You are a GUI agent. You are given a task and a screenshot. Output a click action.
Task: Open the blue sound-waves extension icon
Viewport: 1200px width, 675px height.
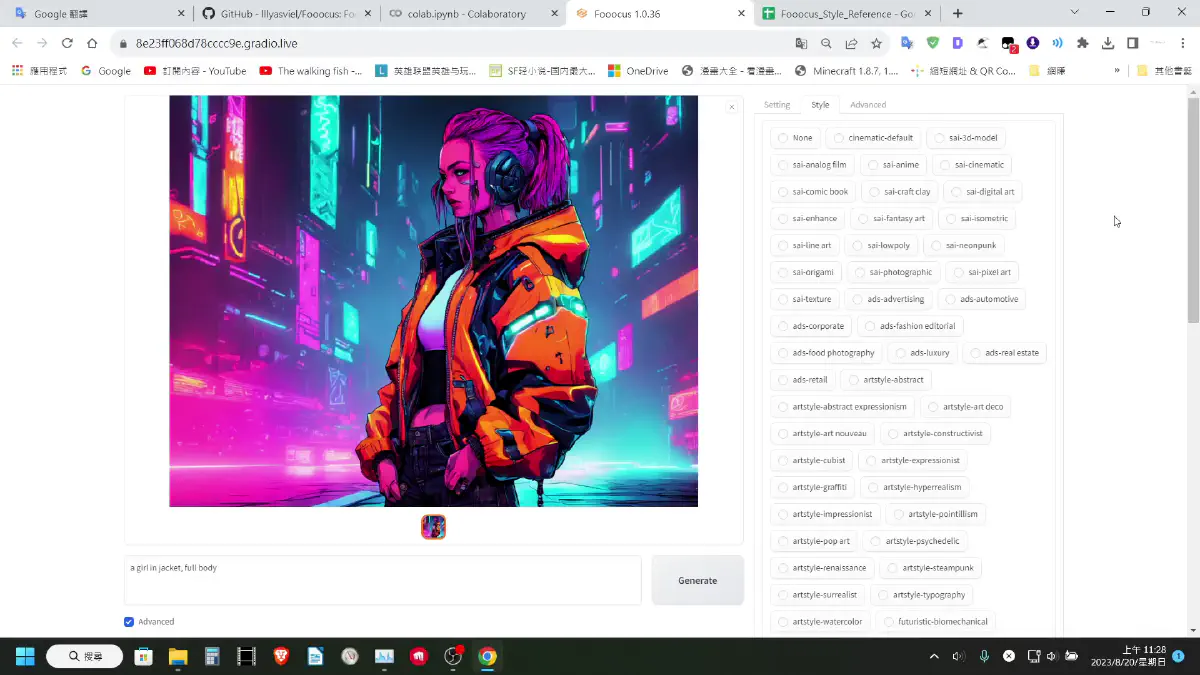point(1057,43)
